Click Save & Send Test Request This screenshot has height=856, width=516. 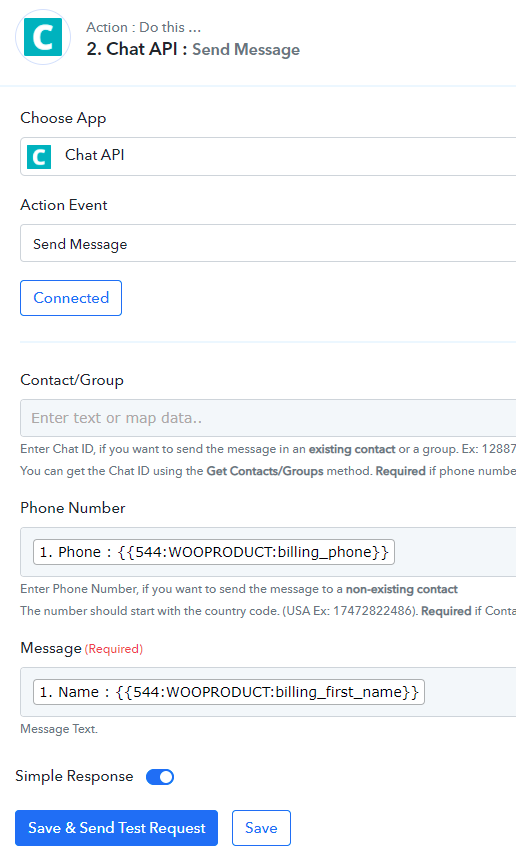coord(116,828)
